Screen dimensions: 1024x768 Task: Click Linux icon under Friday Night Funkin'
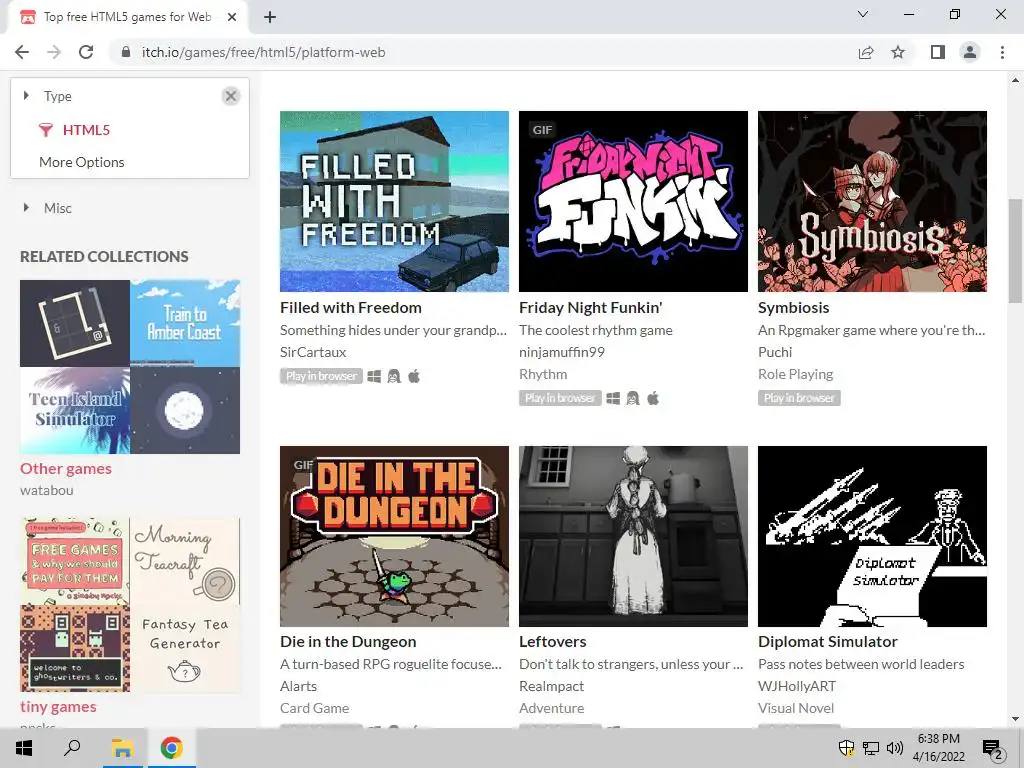633,398
